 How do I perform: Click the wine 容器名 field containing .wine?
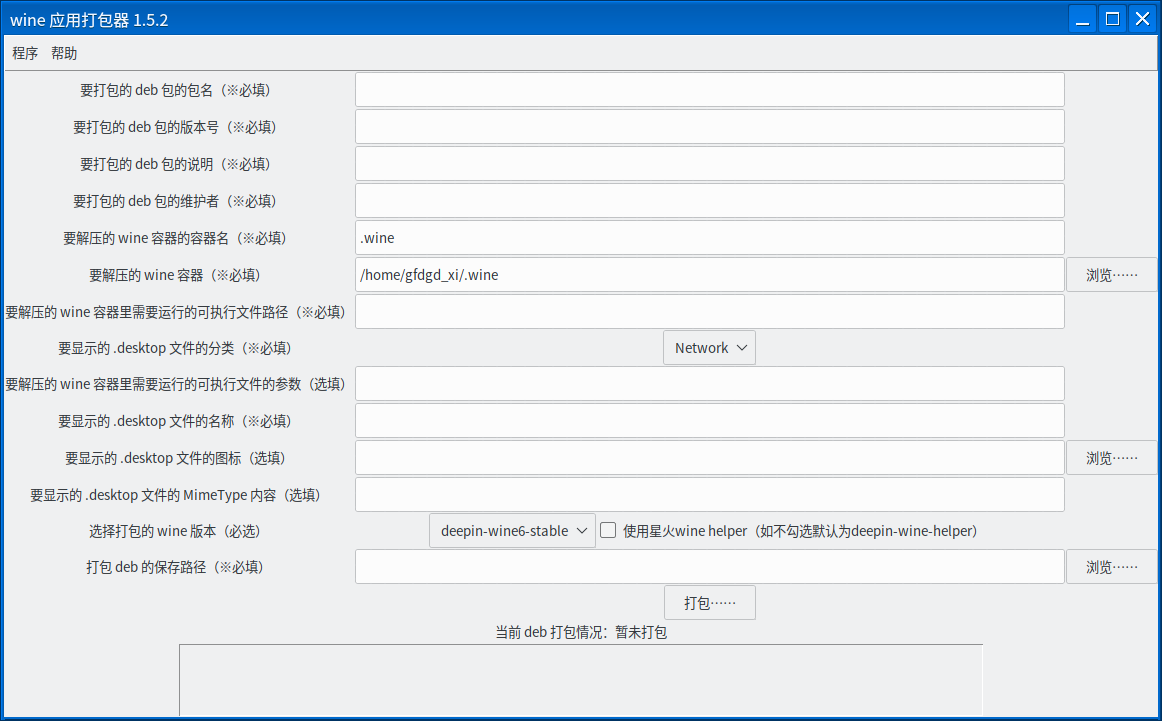709,238
